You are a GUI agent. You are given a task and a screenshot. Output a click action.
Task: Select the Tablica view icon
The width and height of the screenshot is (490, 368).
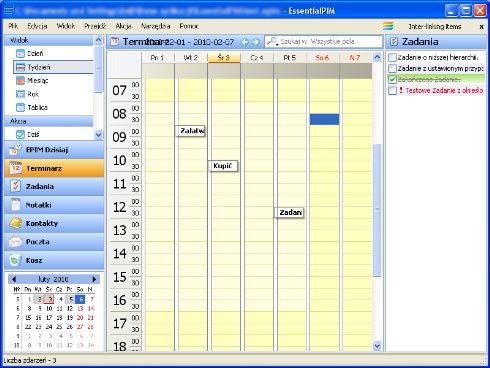click(20, 107)
